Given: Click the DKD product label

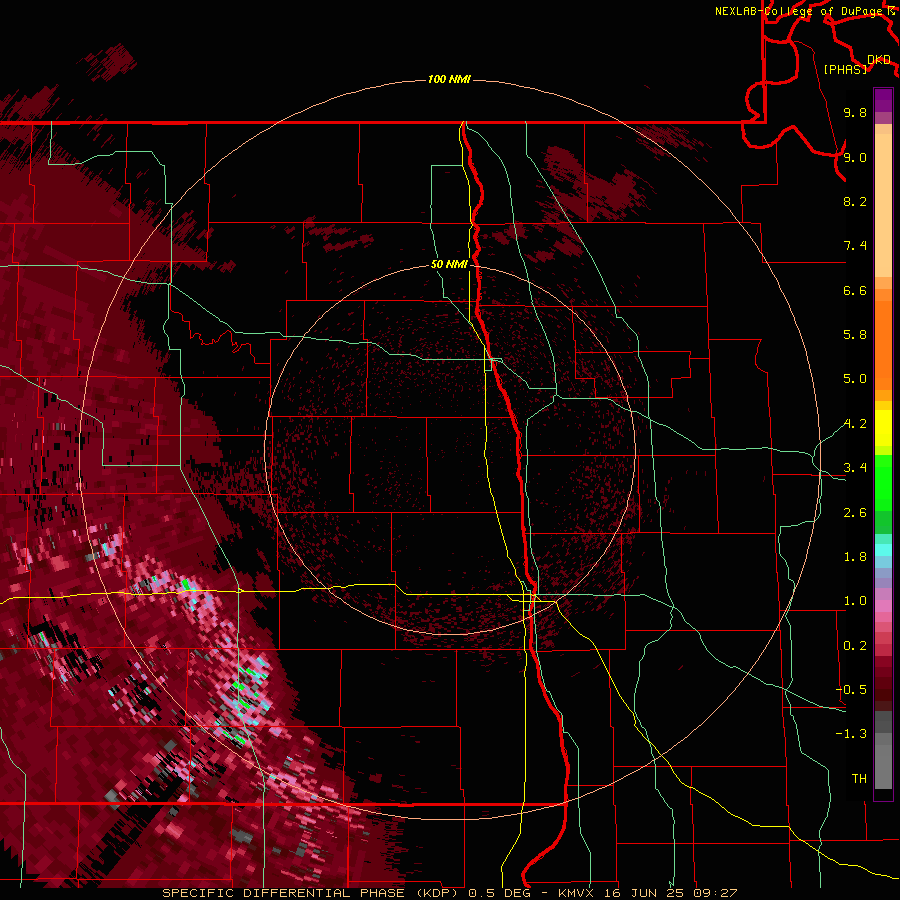Looking at the screenshot, I should coord(879,59).
